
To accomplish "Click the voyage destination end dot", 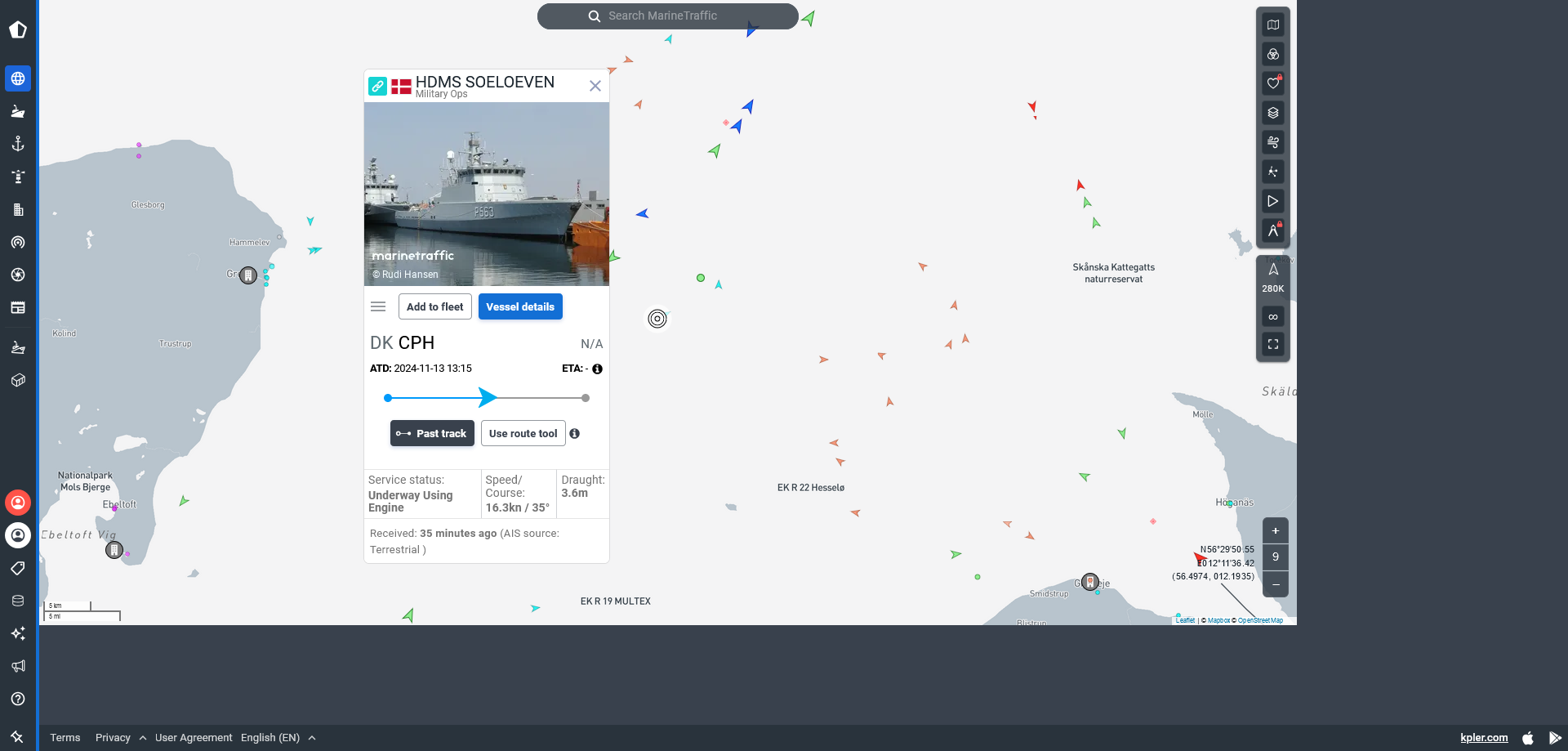I will pyautogui.click(x=586, y=398).
